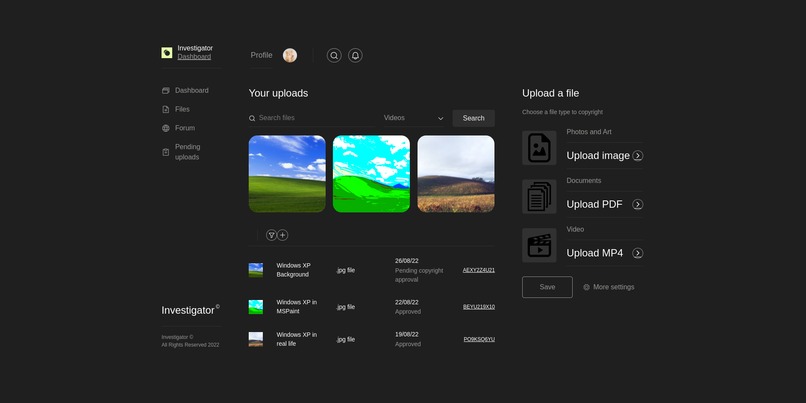The image size is (806, 403).
Task: Click the profile avatar picture
Action: click(290, 56)
